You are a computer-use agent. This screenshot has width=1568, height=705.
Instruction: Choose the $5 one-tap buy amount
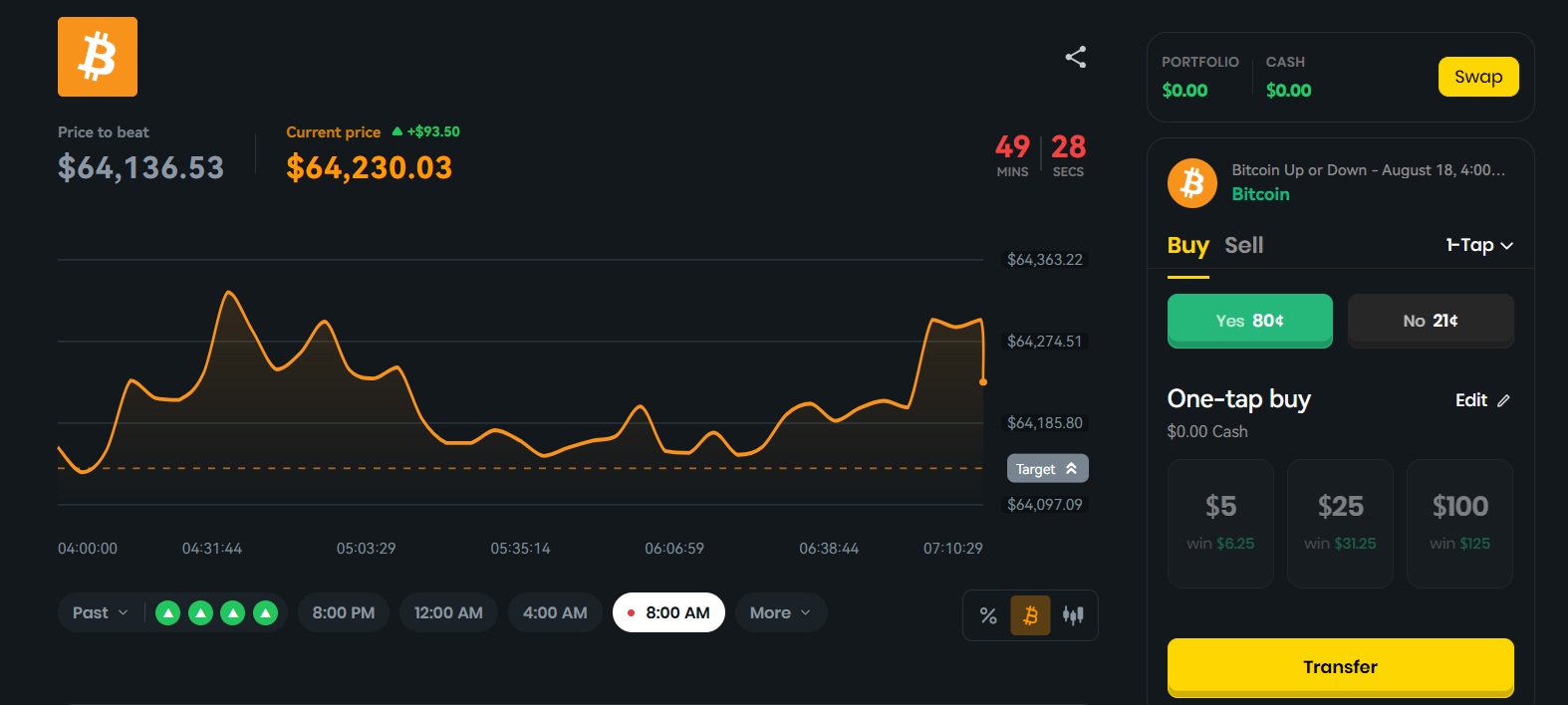(x=1220, y=524)
